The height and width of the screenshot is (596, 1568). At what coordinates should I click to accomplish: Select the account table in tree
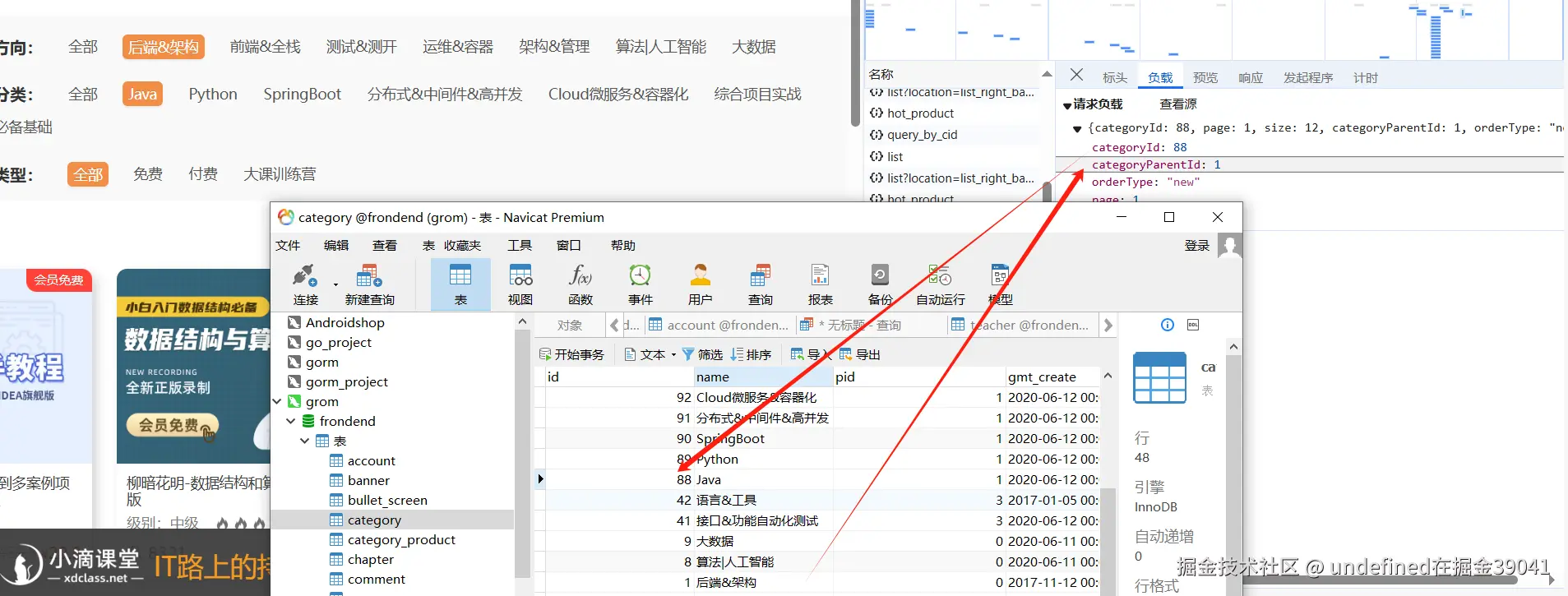pyautogui.click(x=371, y=461)
